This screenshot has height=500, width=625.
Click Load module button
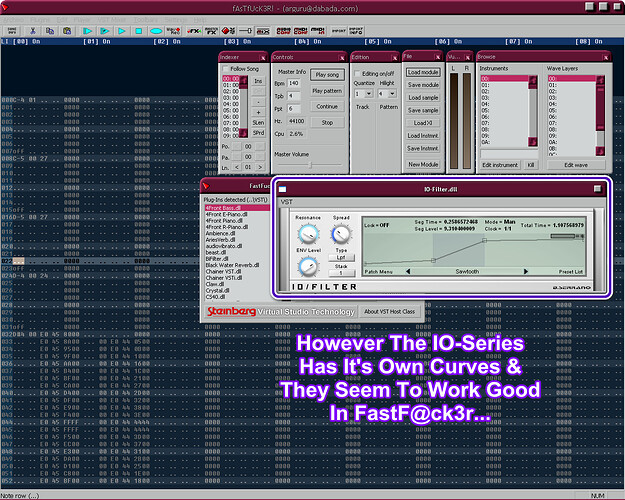[423, 72]
